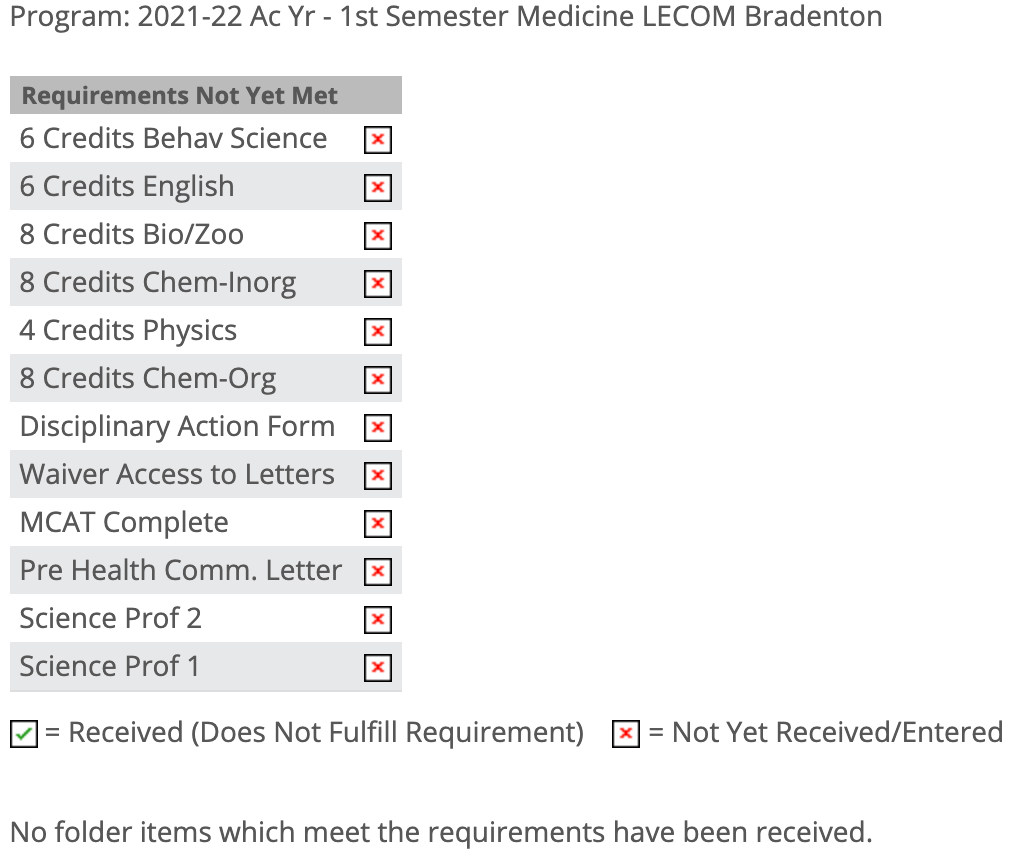Image resolution: width=1014 pixels, height=862 pixels.
Task: Click red X icon beside 4 Credits Physics
Action: 377,332
